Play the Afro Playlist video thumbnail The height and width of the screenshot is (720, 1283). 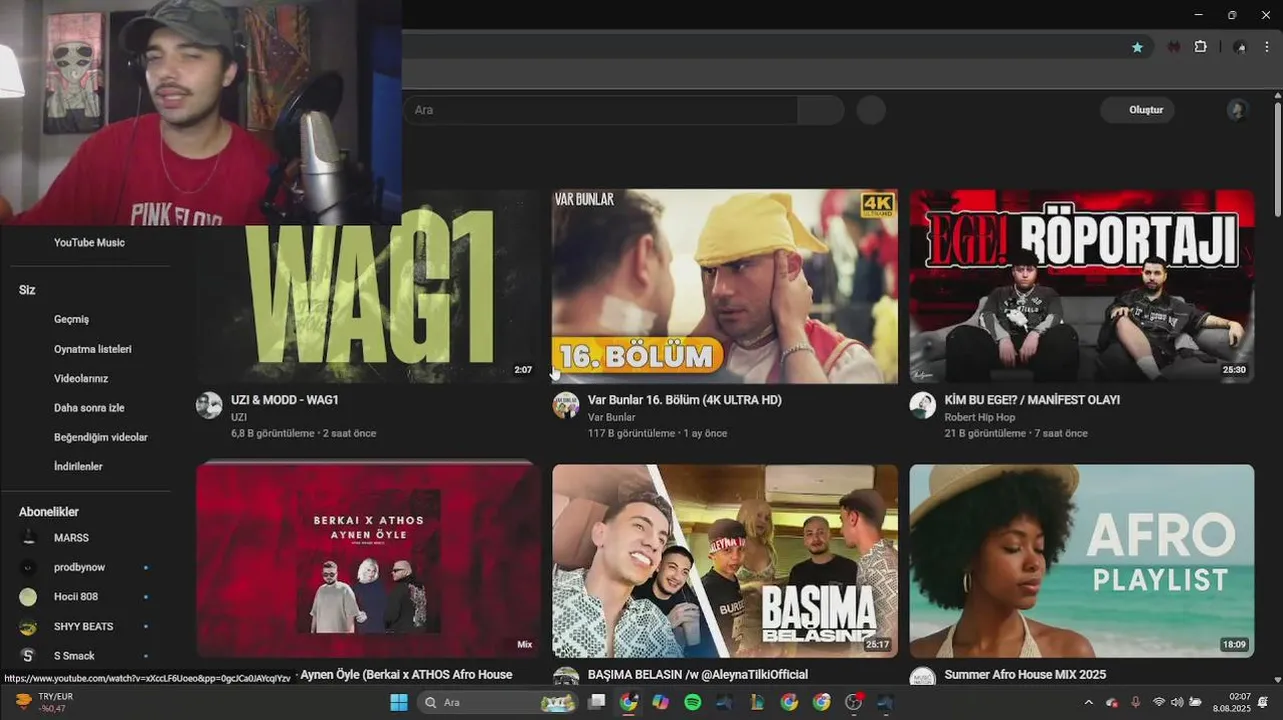[x=1081, y=560]
